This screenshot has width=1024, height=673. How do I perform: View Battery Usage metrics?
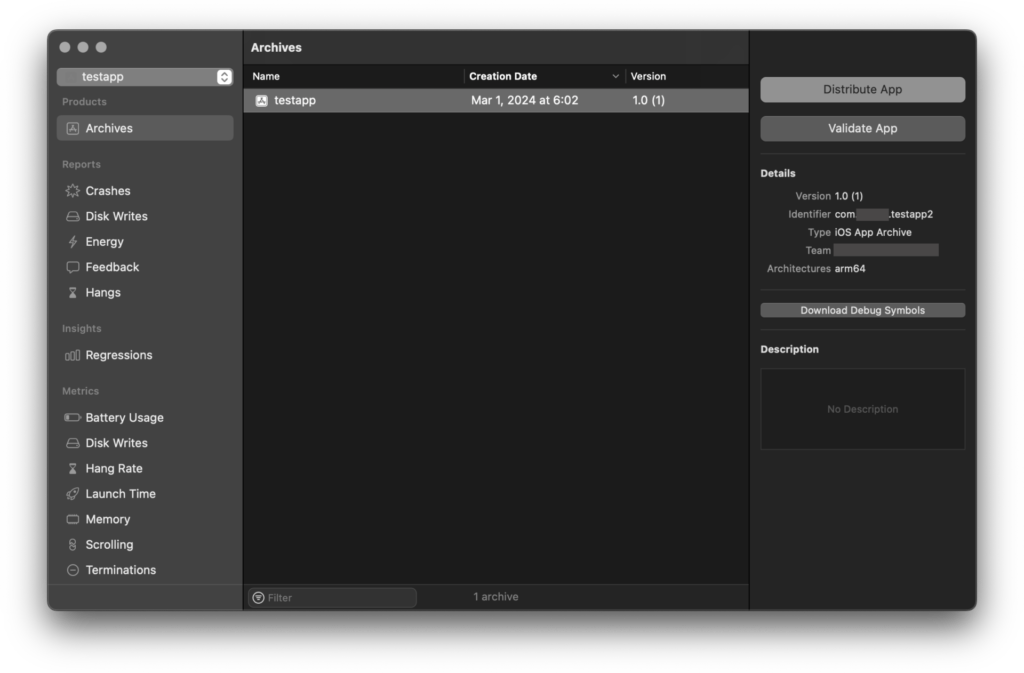pyautogui.click(x=145, y=418)
